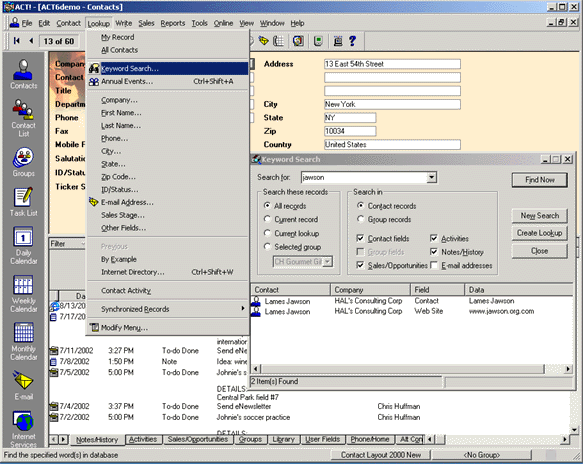The width and height of the screenshot is (583, 464).
Task: Open Groups view in sidebar
Action: (x=23, y=162)
